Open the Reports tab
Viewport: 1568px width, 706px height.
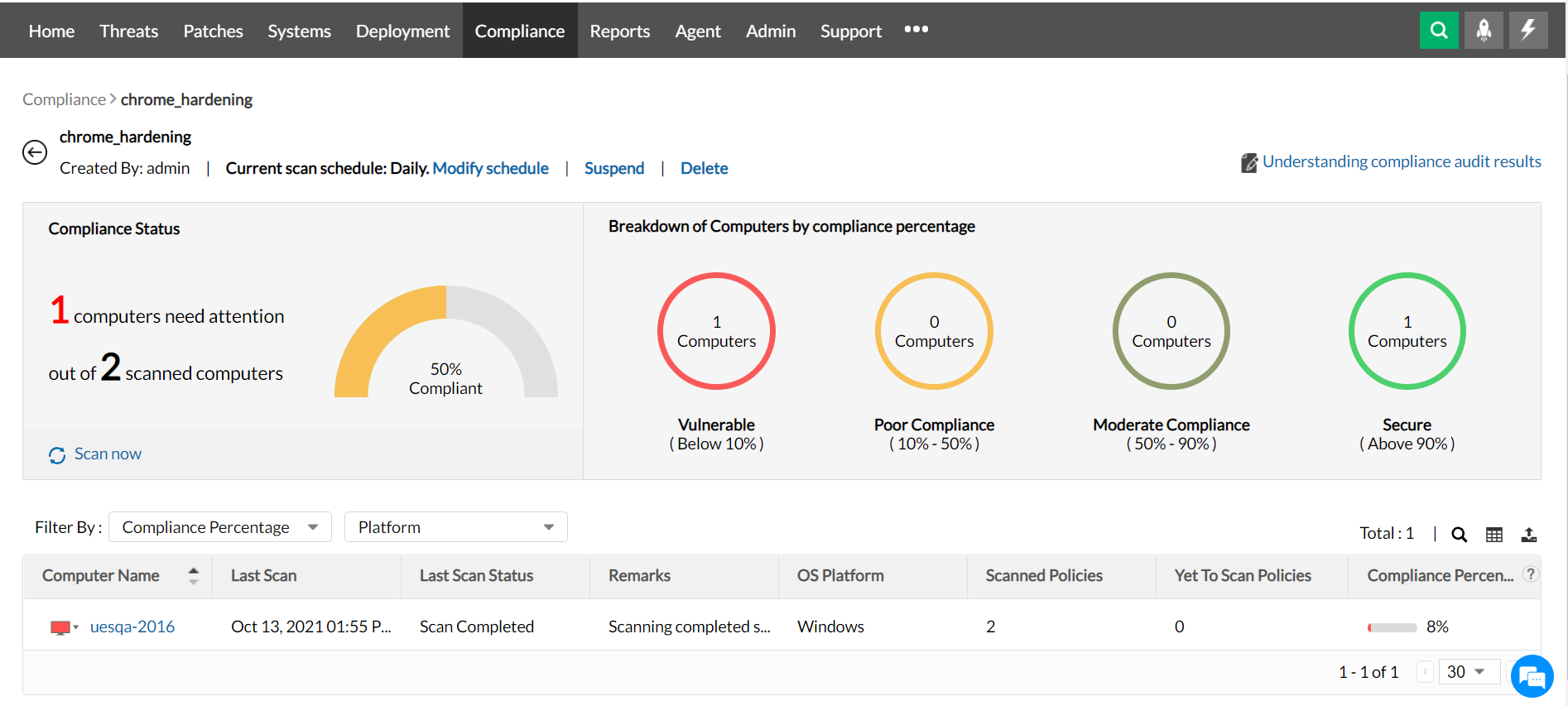coord(619,31)
